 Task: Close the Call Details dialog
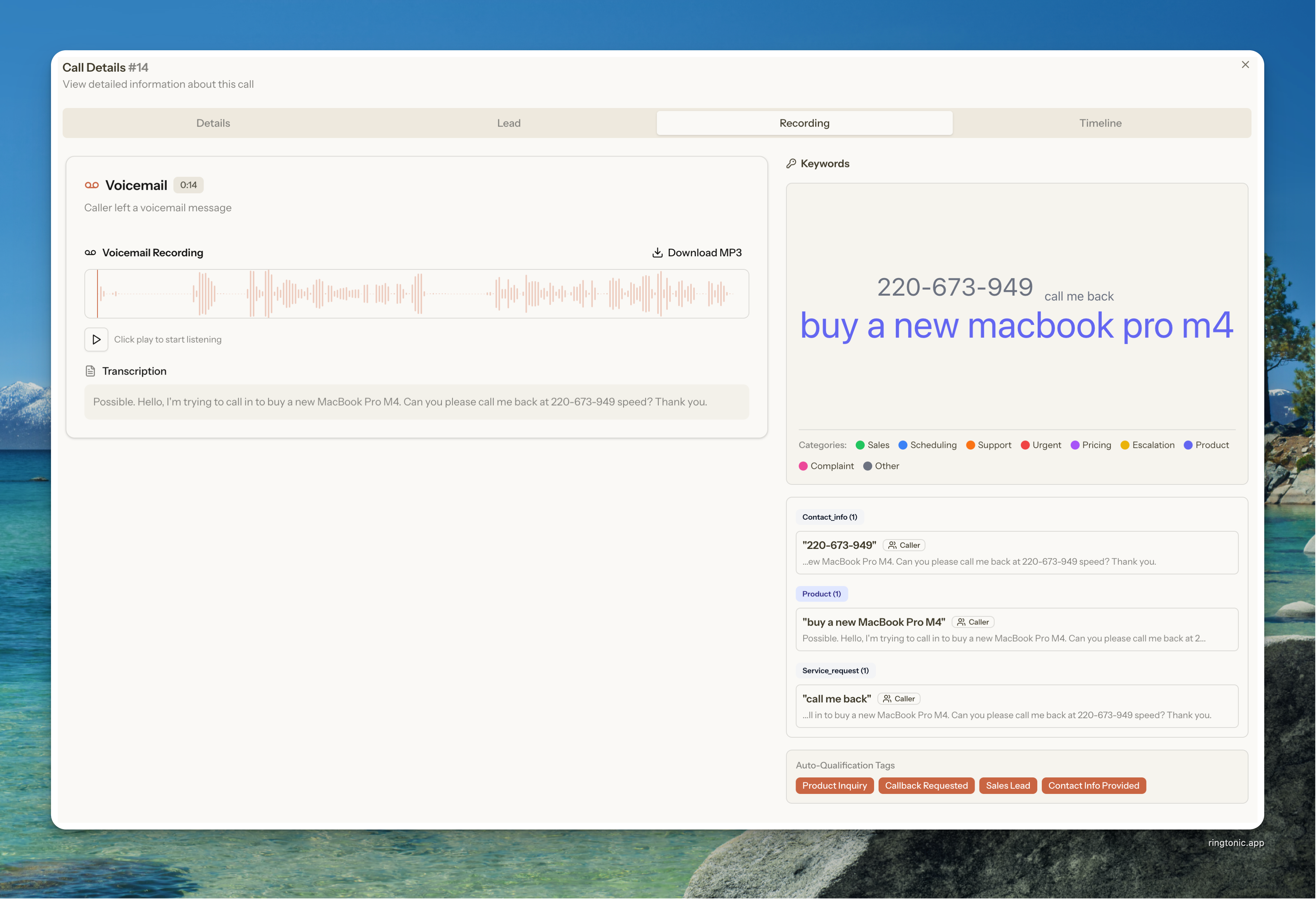click(x=1245, y=65)
